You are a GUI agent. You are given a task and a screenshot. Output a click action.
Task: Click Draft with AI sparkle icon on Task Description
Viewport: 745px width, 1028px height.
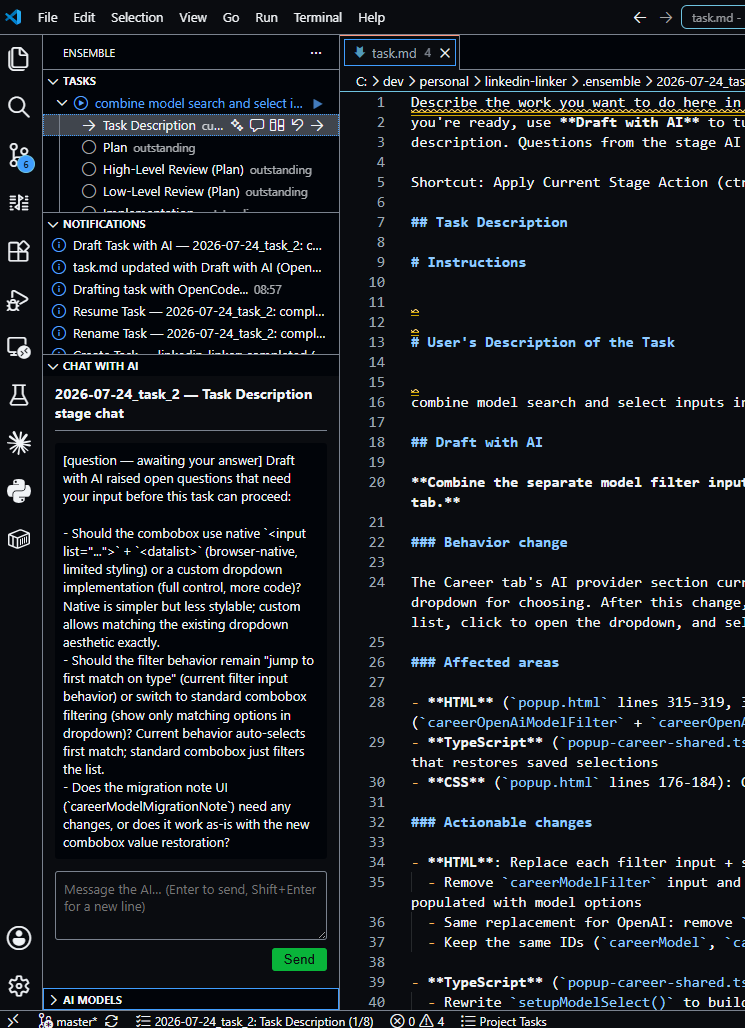(x=237, y=125)
